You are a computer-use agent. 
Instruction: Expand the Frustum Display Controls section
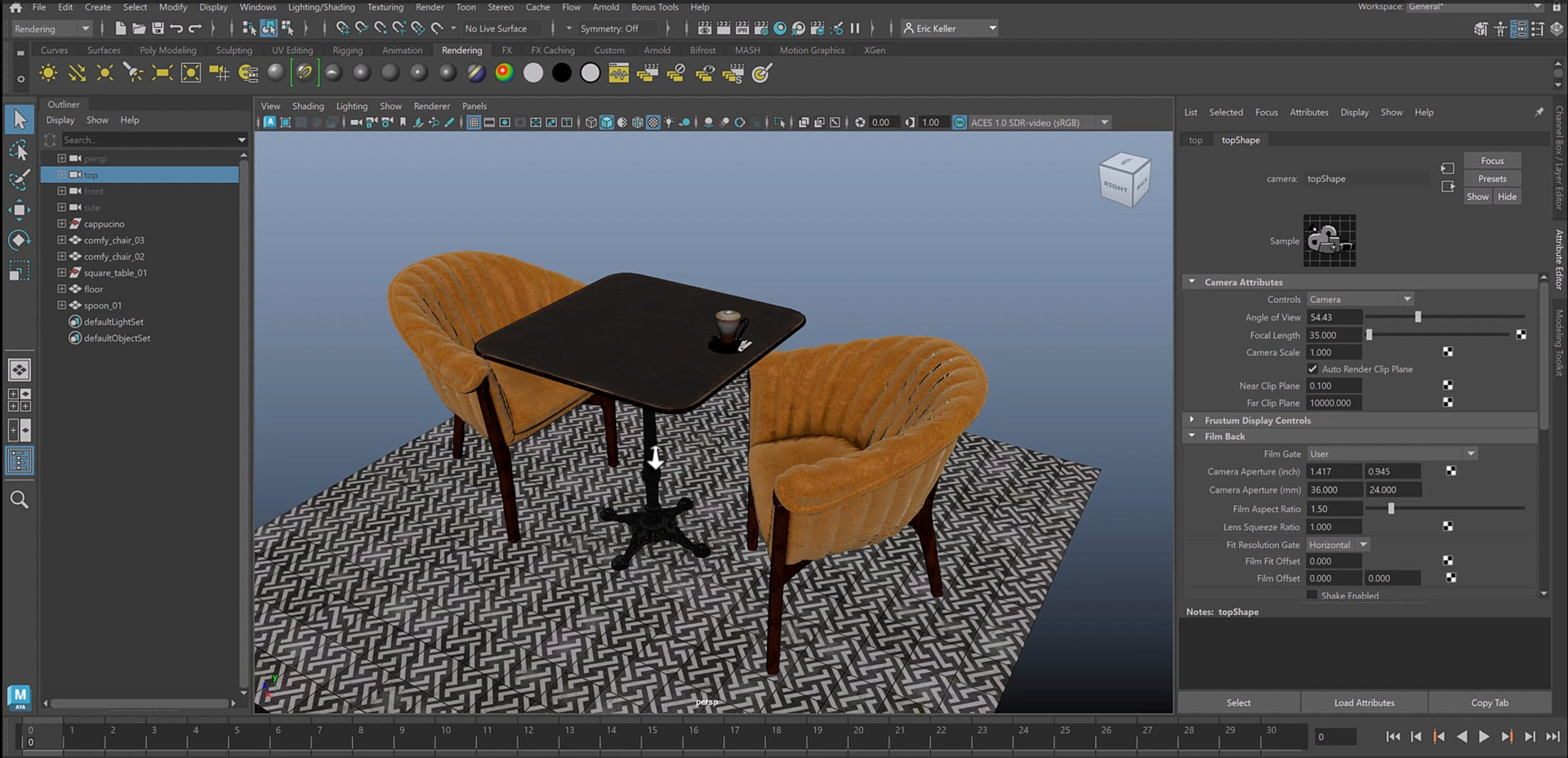pos(1192,420)
